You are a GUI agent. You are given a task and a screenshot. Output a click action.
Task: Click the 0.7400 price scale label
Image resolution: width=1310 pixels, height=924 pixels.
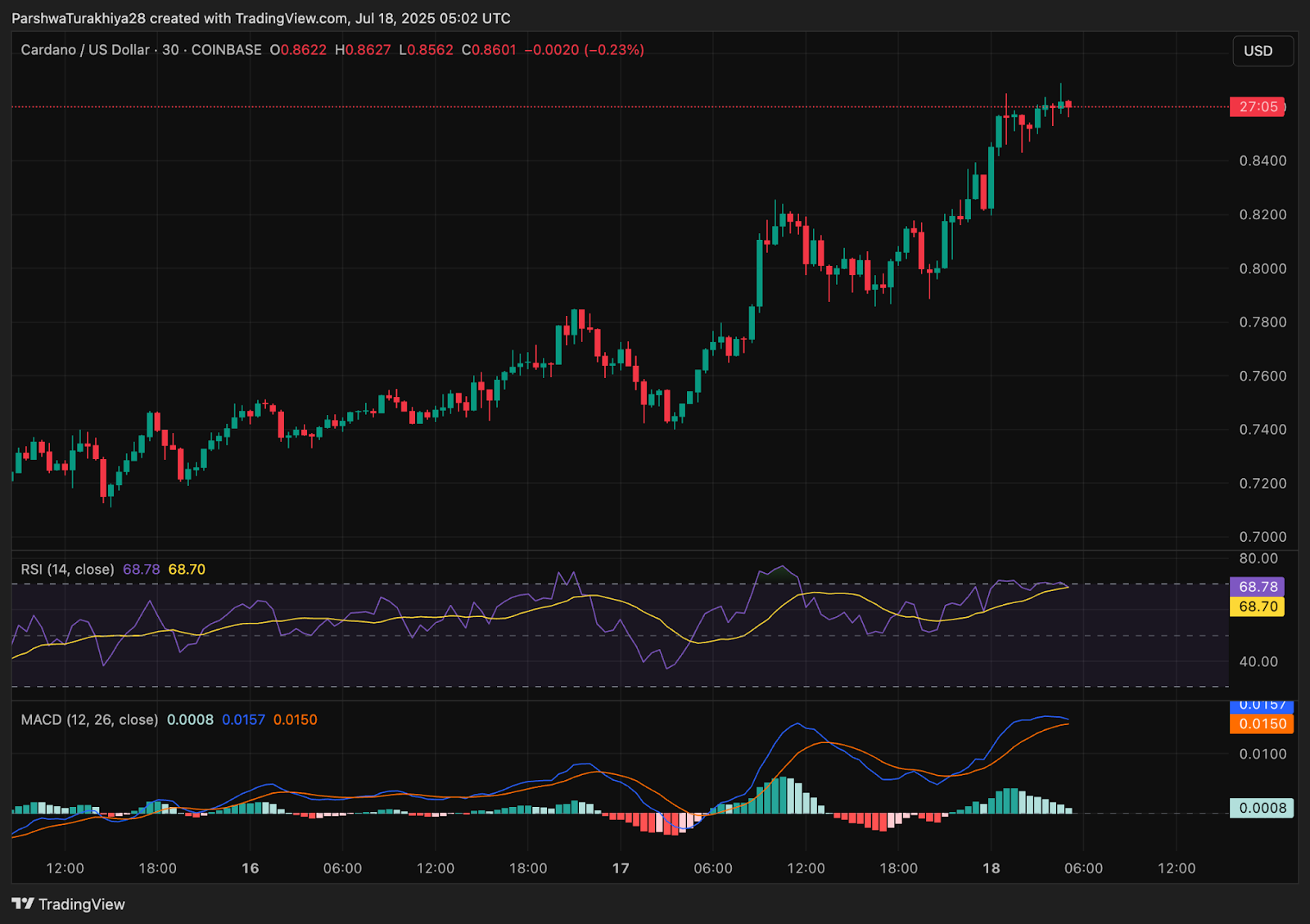pyautogui.click(x=1263, y=430)
